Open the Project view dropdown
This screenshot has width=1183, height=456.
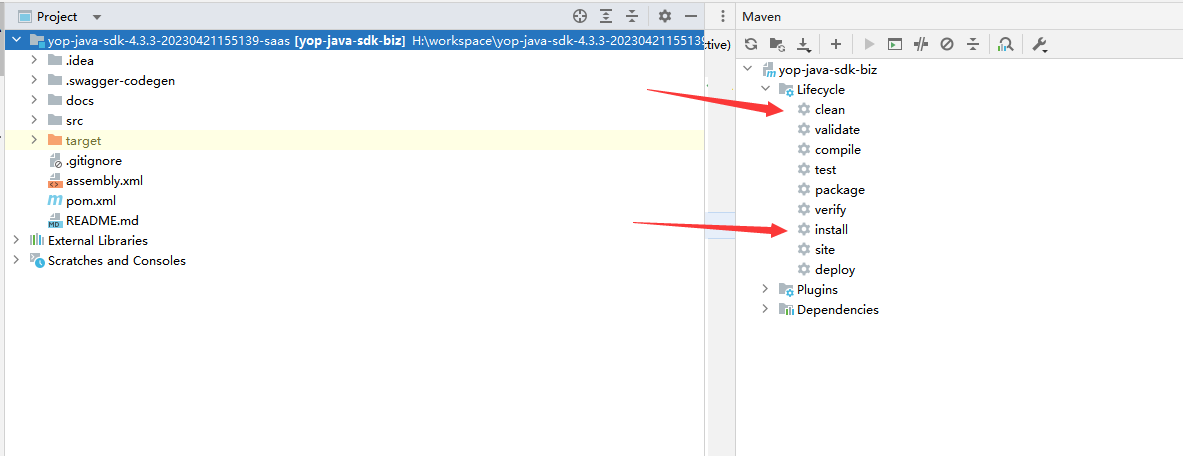[97, 17]
